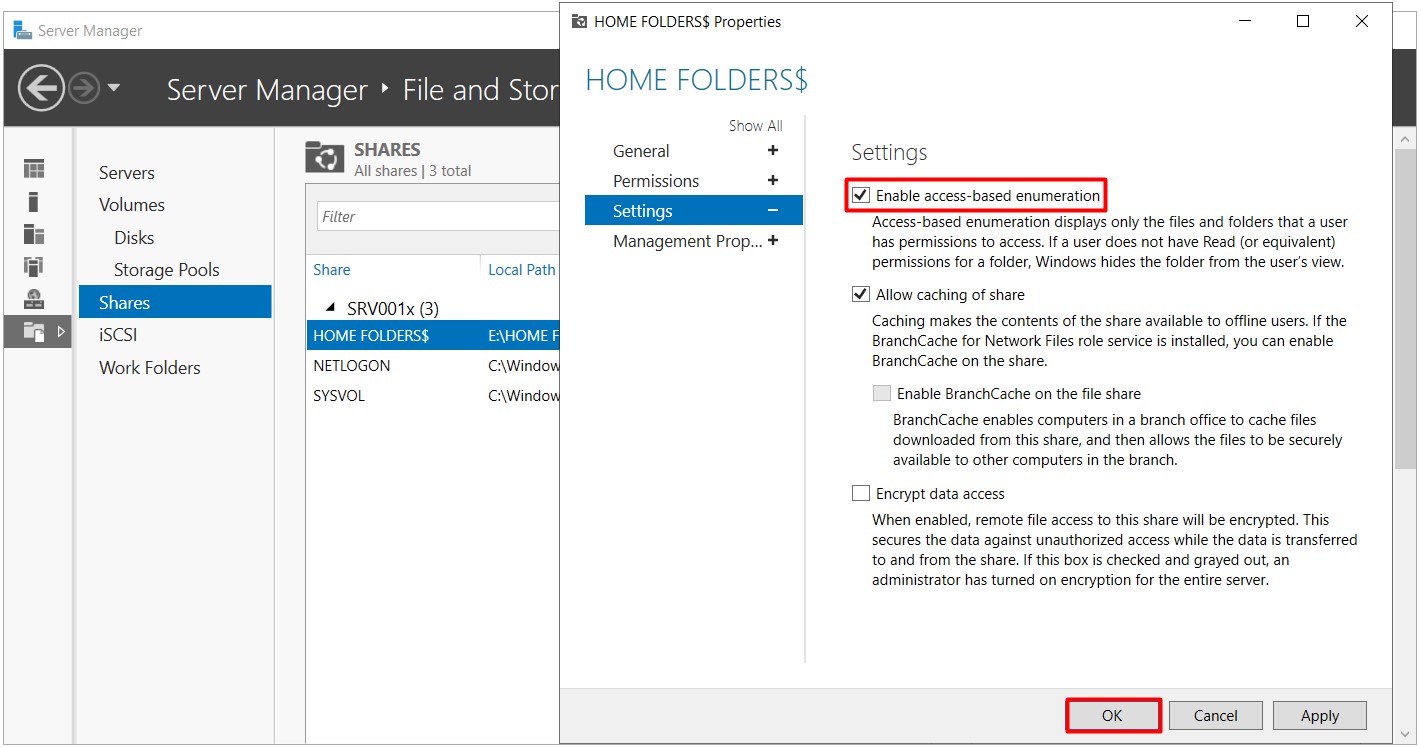1421x747 pixels.
Task: Collapse the Settings section minus sign
Action: pos(772,211)
